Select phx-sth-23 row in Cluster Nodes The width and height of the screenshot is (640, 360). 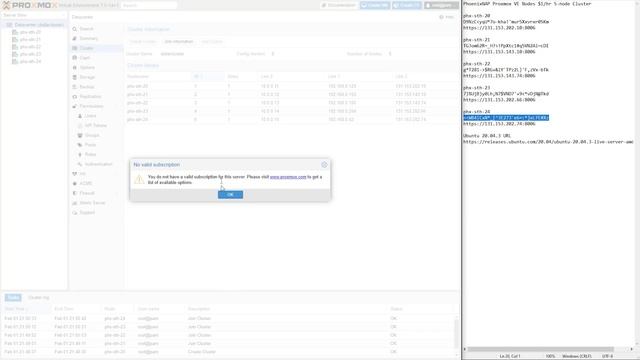pos(292,111)
